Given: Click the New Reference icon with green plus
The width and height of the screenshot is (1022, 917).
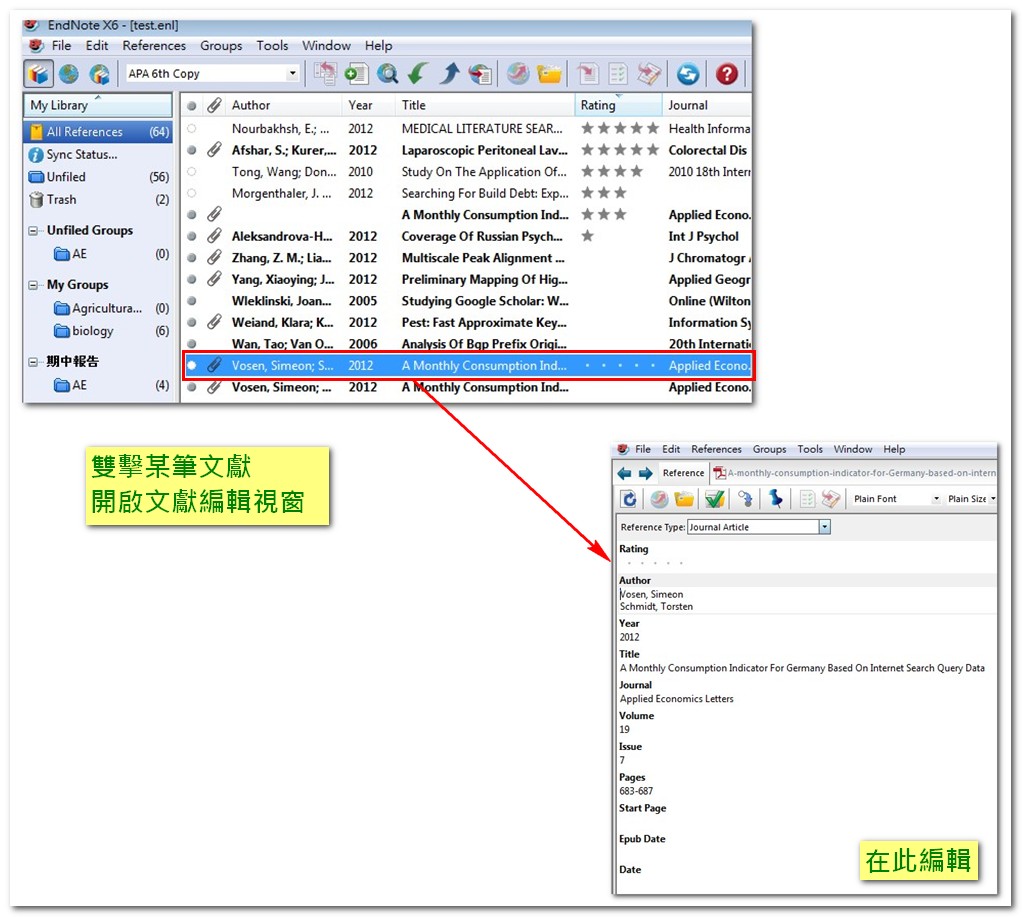Looking at the screenshot, I should [x=357, y=74].
